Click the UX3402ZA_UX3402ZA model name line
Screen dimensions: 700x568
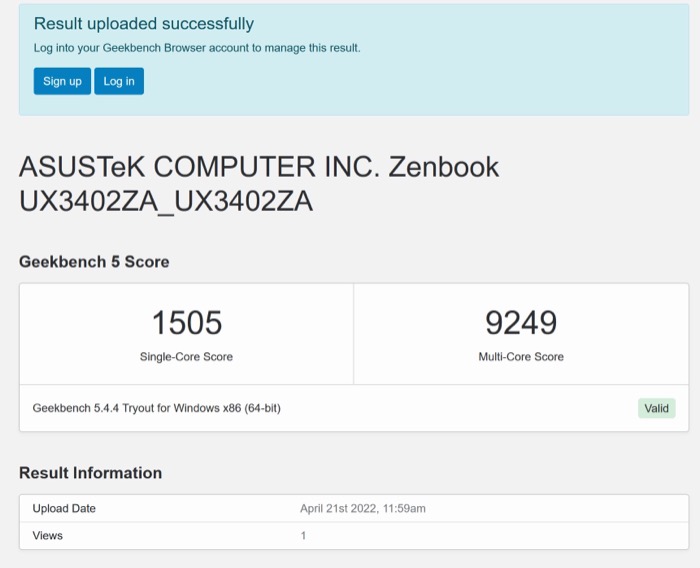click(166, 201)
